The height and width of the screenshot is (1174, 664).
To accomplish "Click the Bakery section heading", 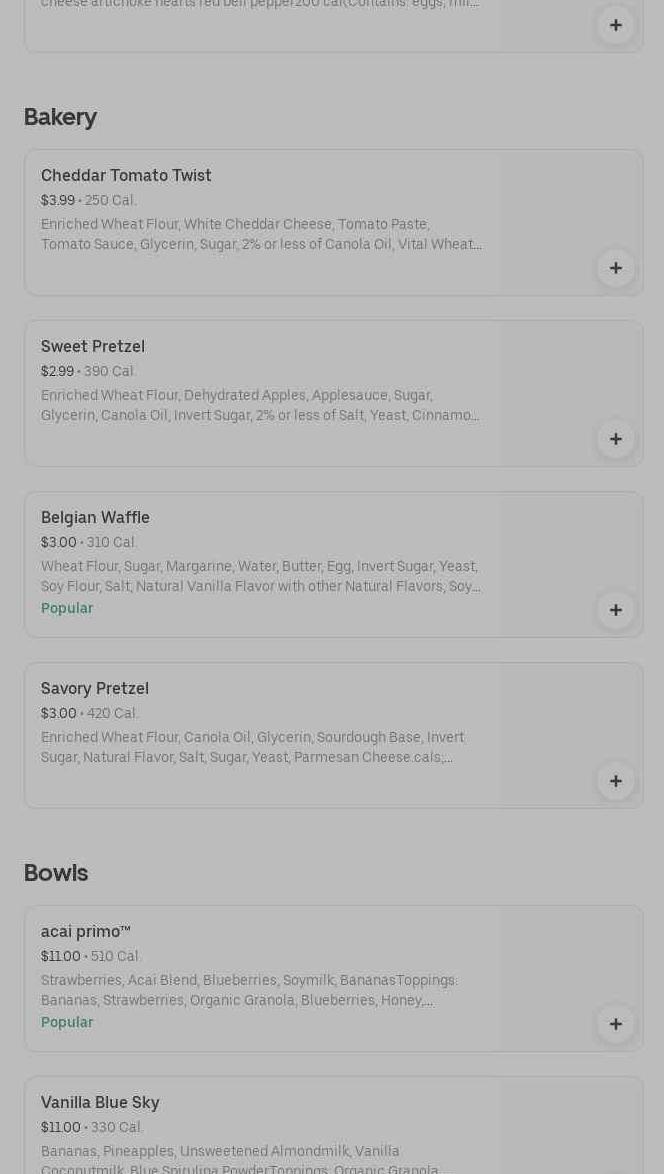I will (x=60, y=117).
